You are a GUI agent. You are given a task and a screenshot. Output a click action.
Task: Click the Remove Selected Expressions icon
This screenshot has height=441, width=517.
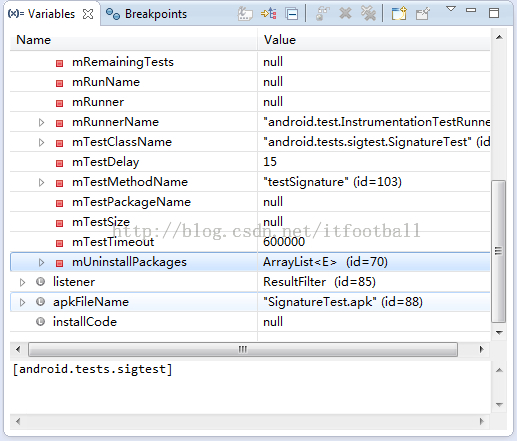coord(345,14)
